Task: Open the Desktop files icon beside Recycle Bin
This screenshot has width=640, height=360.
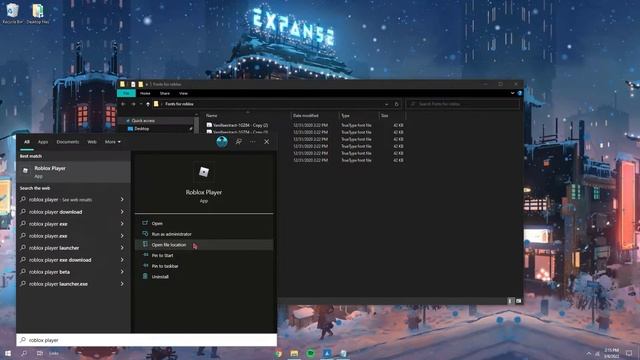Action: click(38, 13)
